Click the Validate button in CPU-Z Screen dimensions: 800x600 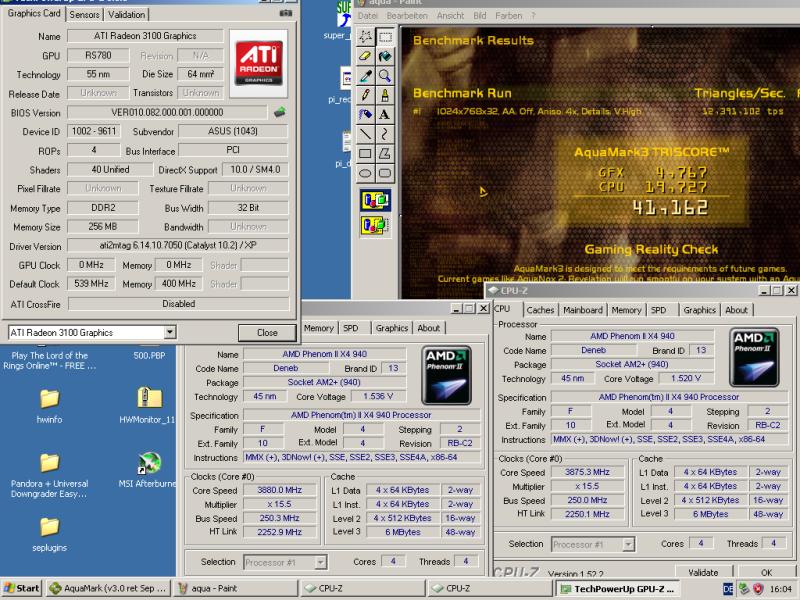coord(703,572)
